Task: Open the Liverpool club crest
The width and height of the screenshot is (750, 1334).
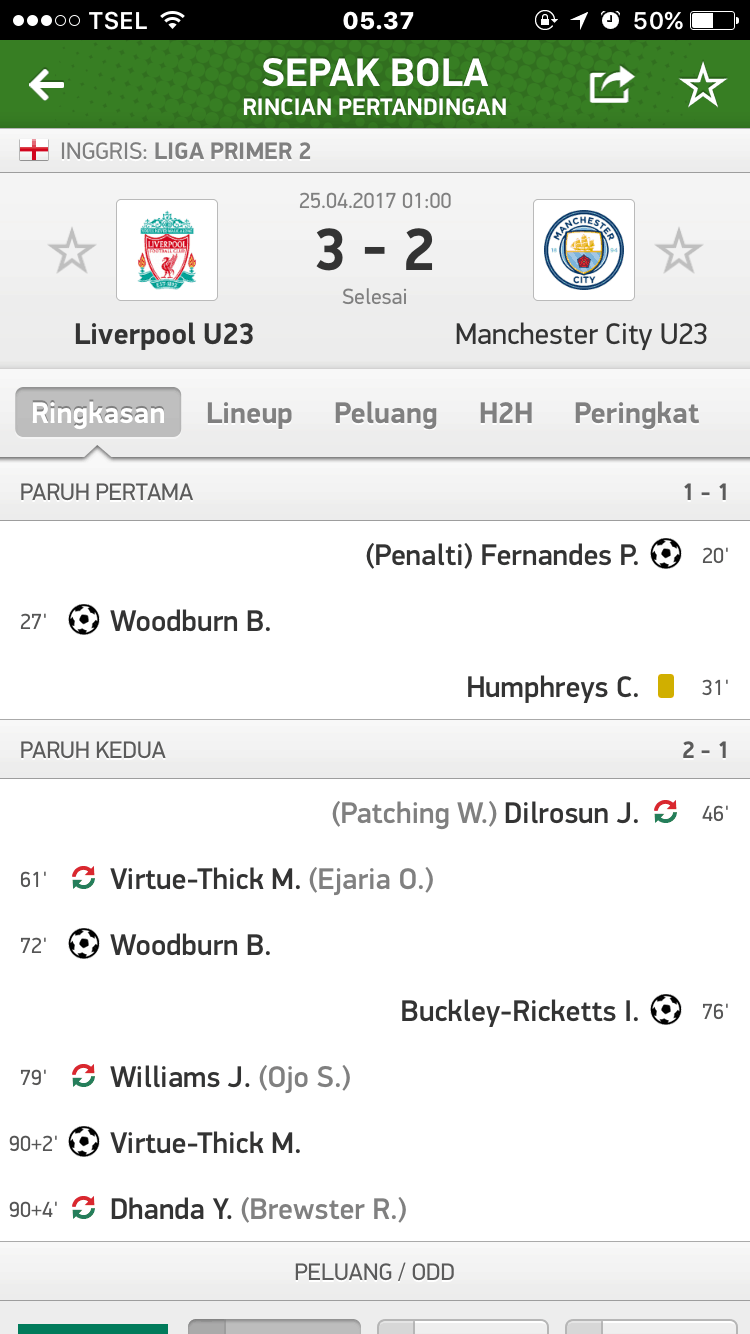Action: click(167, 250)
